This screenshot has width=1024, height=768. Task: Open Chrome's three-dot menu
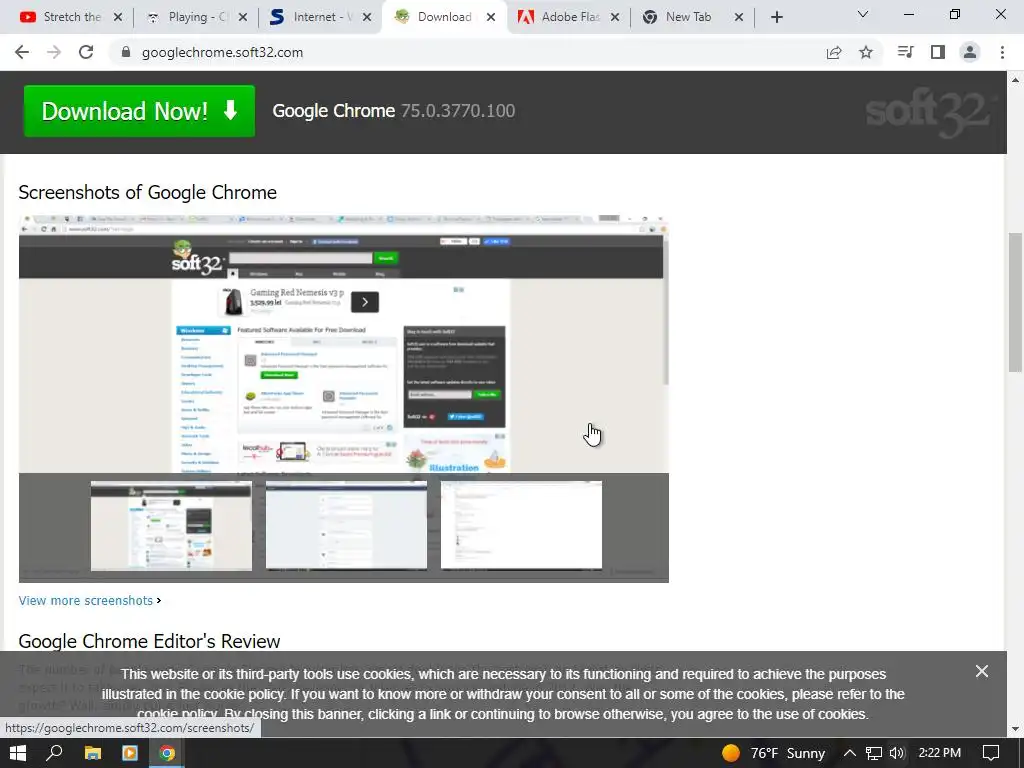tap(1002, 52)
